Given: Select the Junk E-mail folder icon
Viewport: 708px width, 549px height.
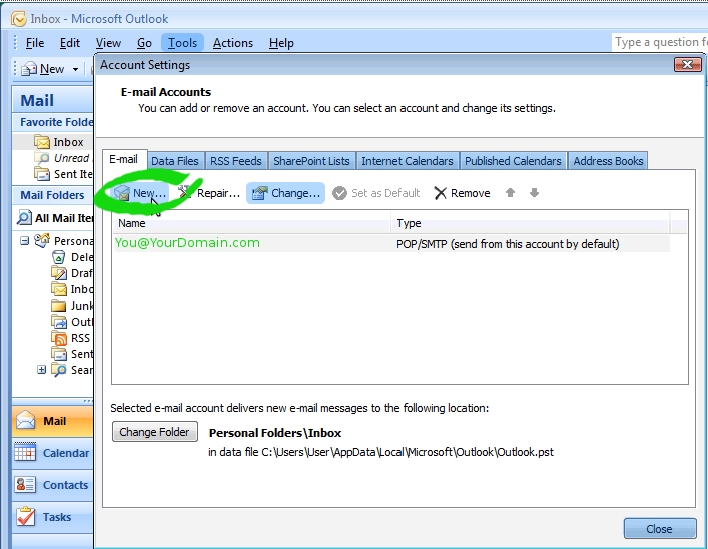Looking at the screenshot, I should [59, 306].
